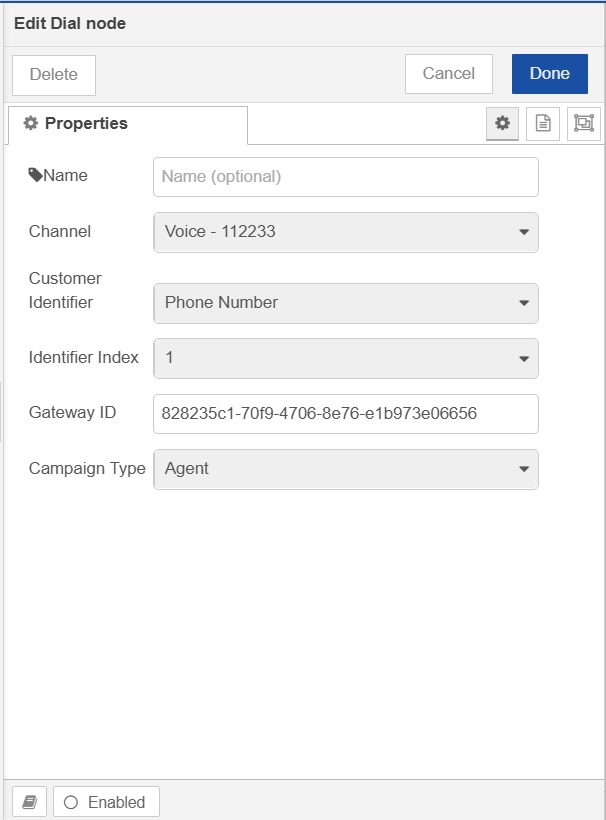The image size is (606, 820).
Task: Cancel editing the Dial node
Action: [449, 74]
